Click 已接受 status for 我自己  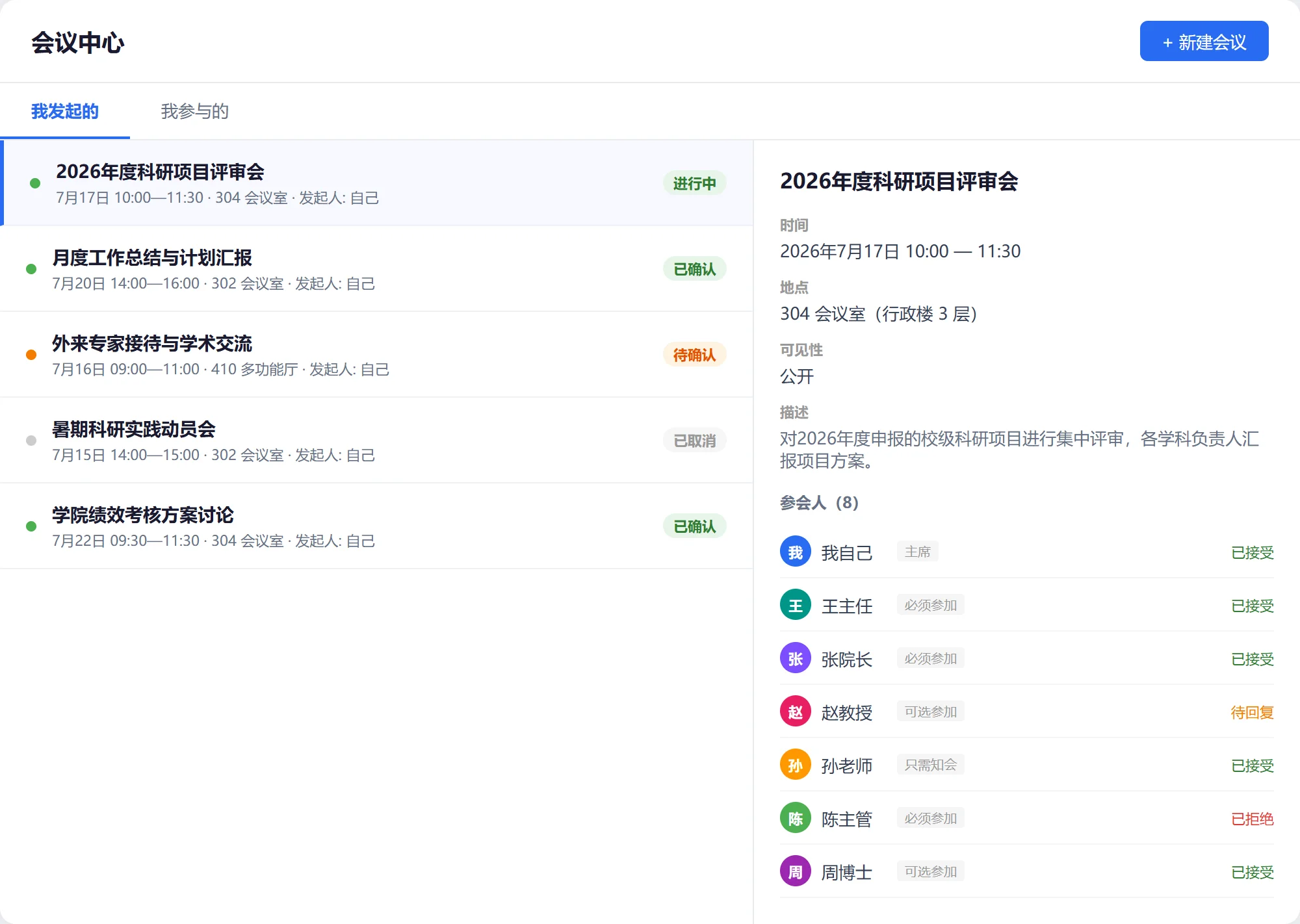point(1252,553)
